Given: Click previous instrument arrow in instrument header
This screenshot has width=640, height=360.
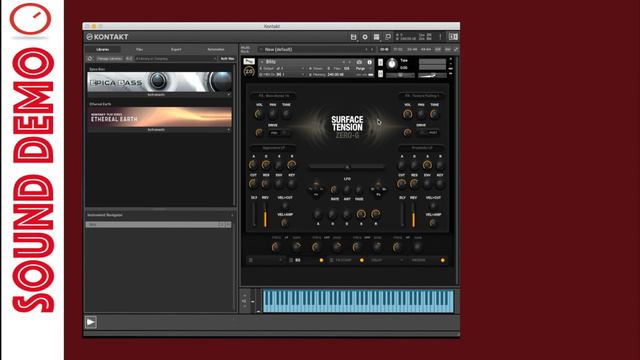Looking at the screenshot, I should tap(344, 62).
